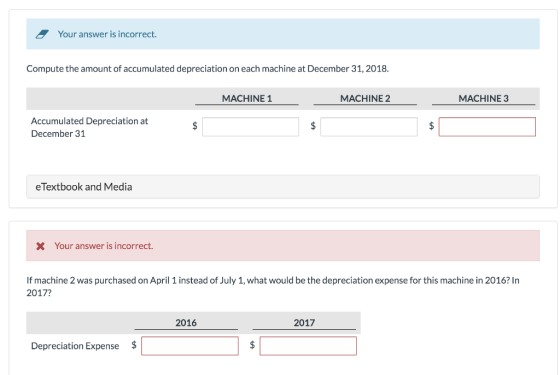Viewport: 560px width, 375px height.
Task: Click the Machine 2 accumulated depreciation field
Action: click(x=369, y=127)
